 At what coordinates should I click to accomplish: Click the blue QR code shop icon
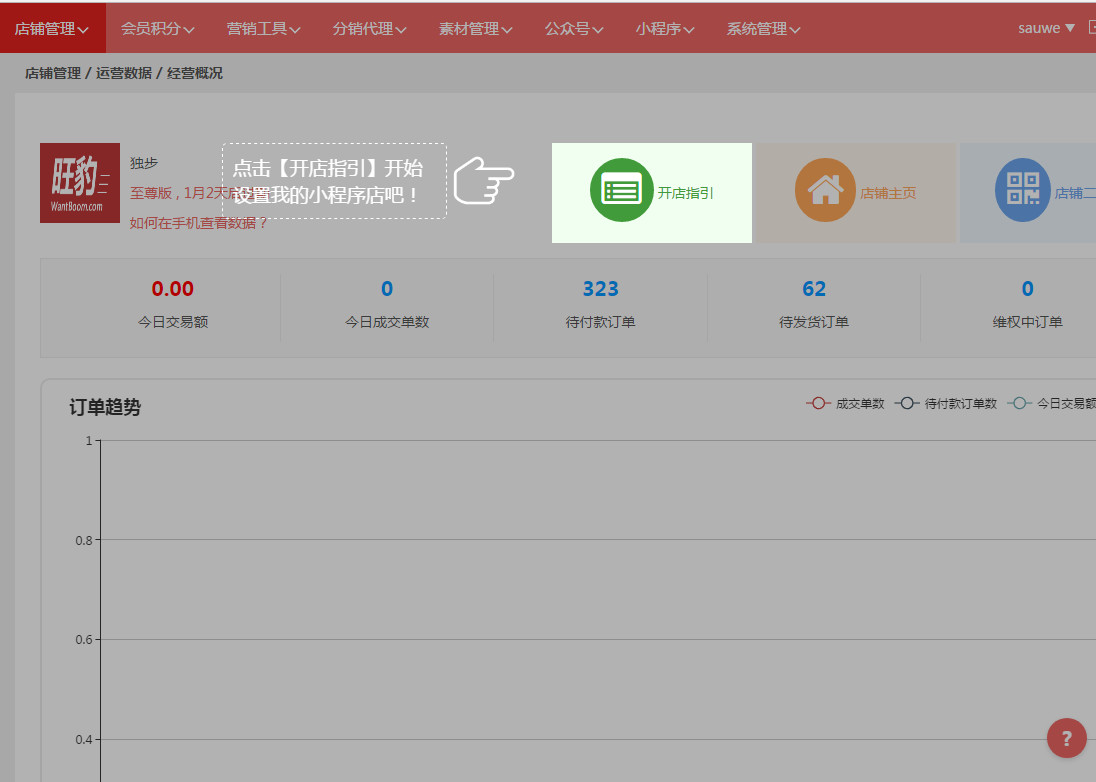1022,190
